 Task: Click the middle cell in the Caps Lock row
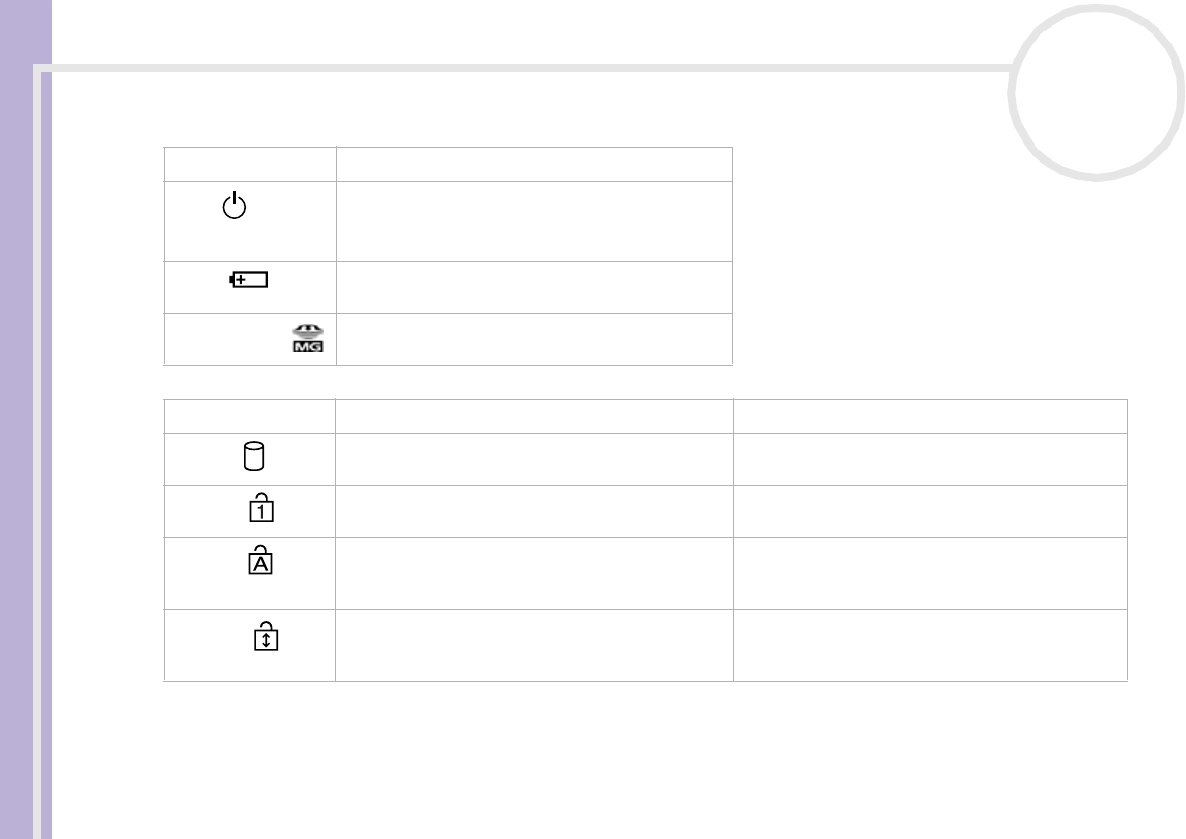click(534, 571)
